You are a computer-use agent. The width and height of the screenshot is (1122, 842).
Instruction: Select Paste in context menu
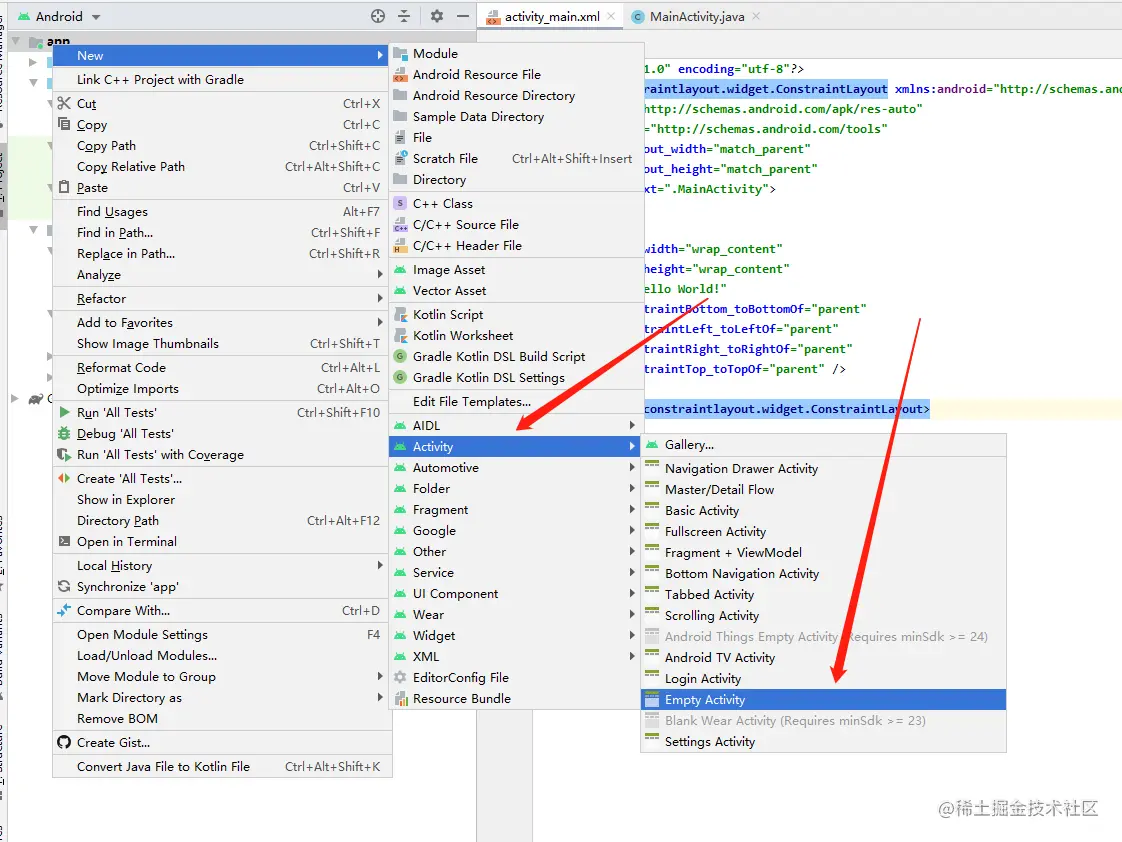tap(222, 187)
